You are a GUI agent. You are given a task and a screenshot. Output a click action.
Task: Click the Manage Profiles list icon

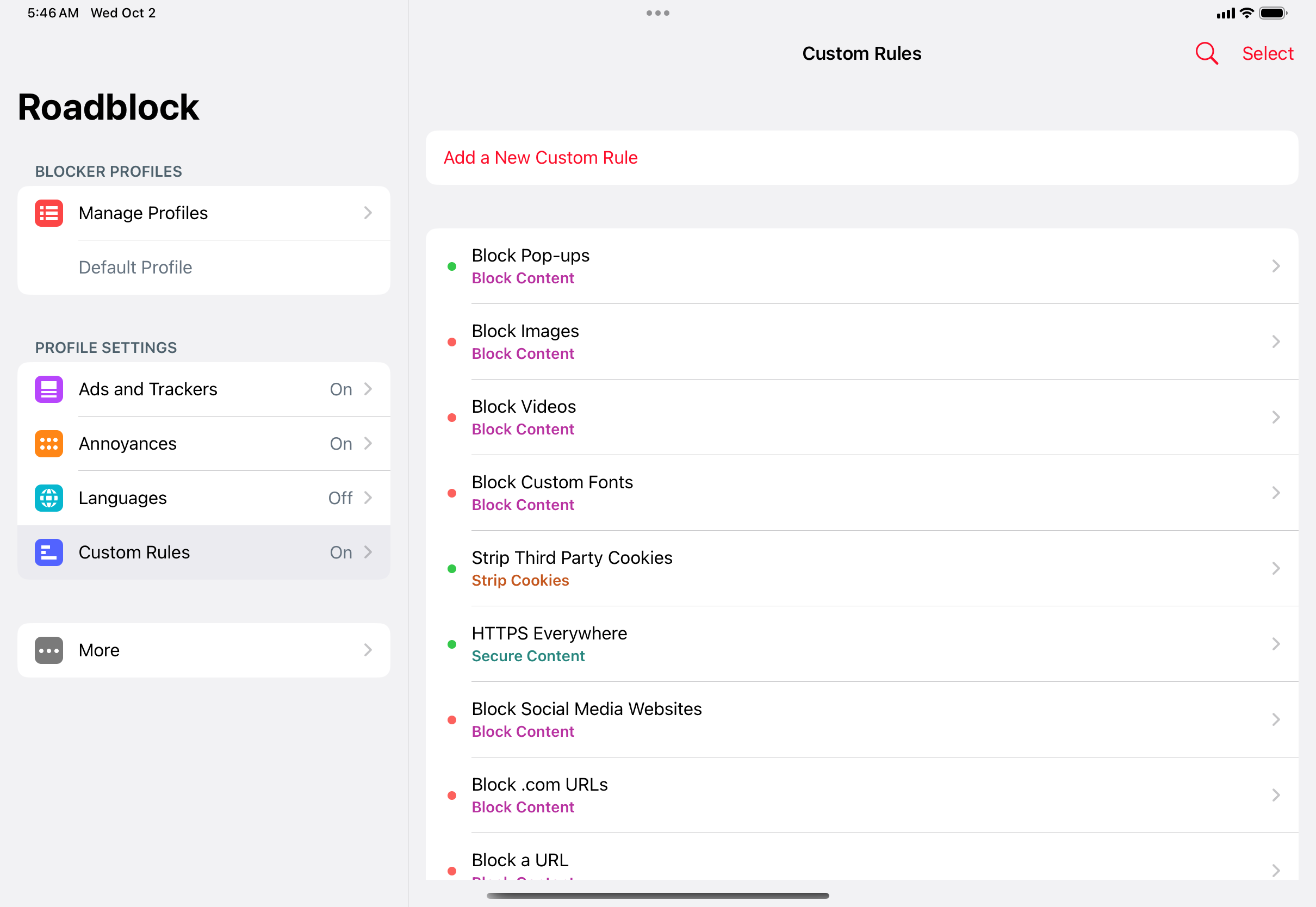(x=49, y=213)
